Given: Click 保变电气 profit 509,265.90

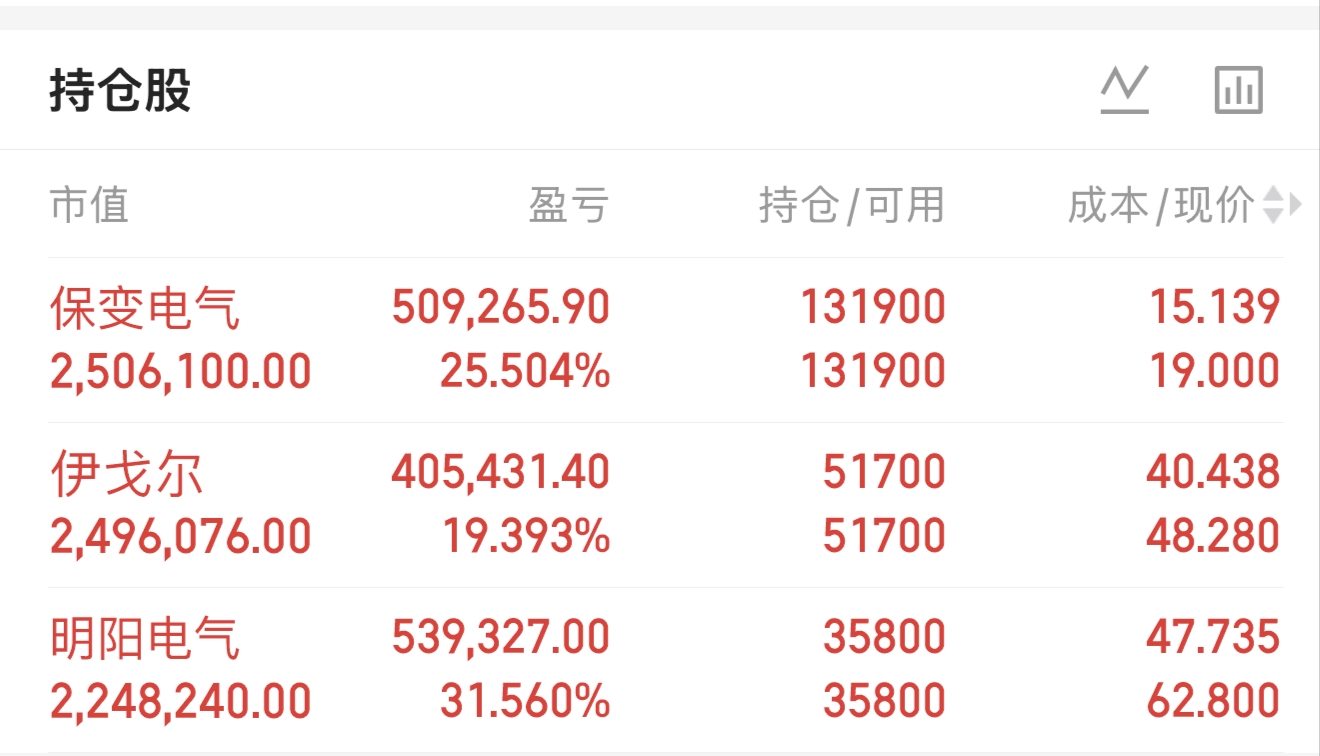Looking at the screenshot, I should pos(501,307).
